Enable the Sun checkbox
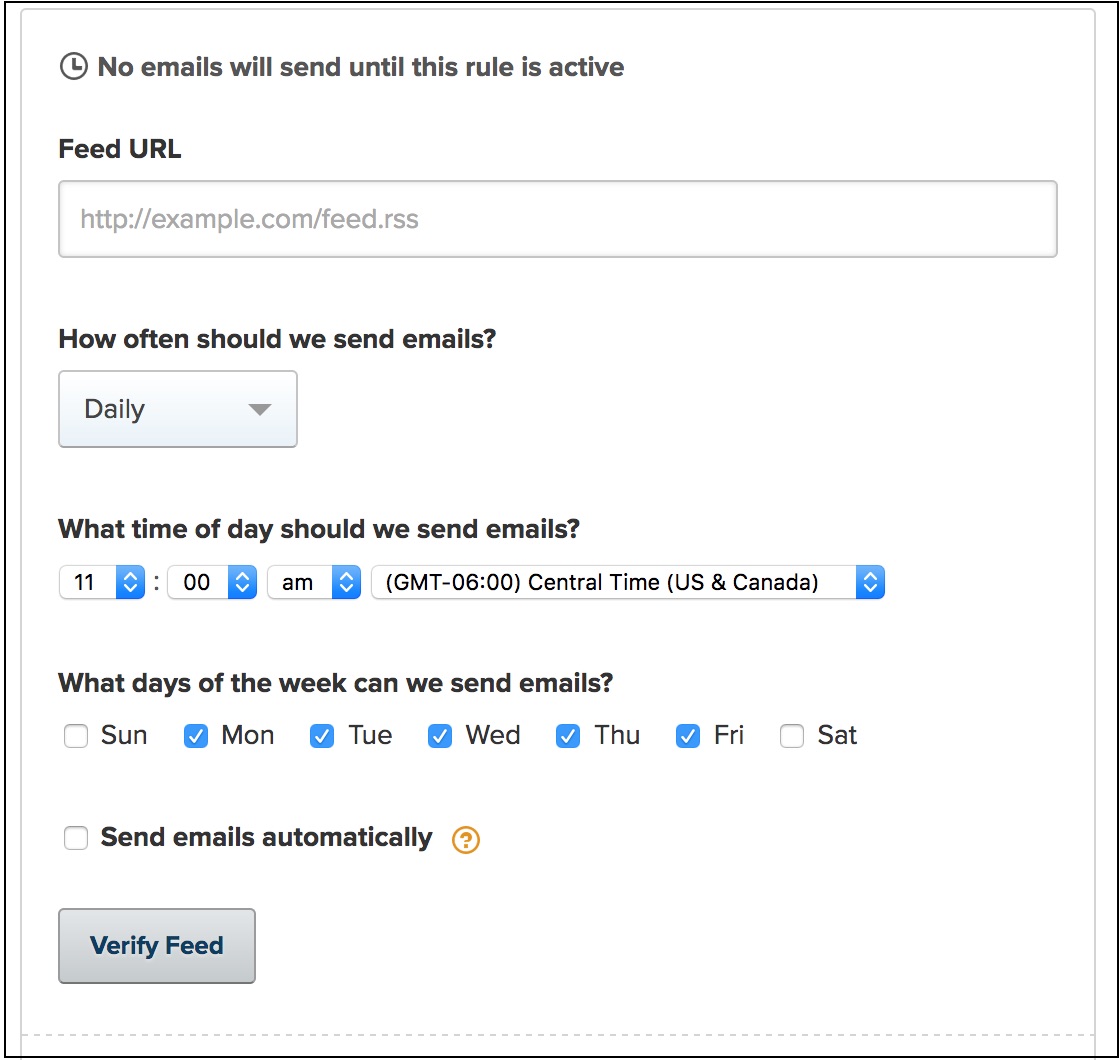The width and height of the screenshot is (1120, 1060). pyautogui.click(x=76, y=737)
